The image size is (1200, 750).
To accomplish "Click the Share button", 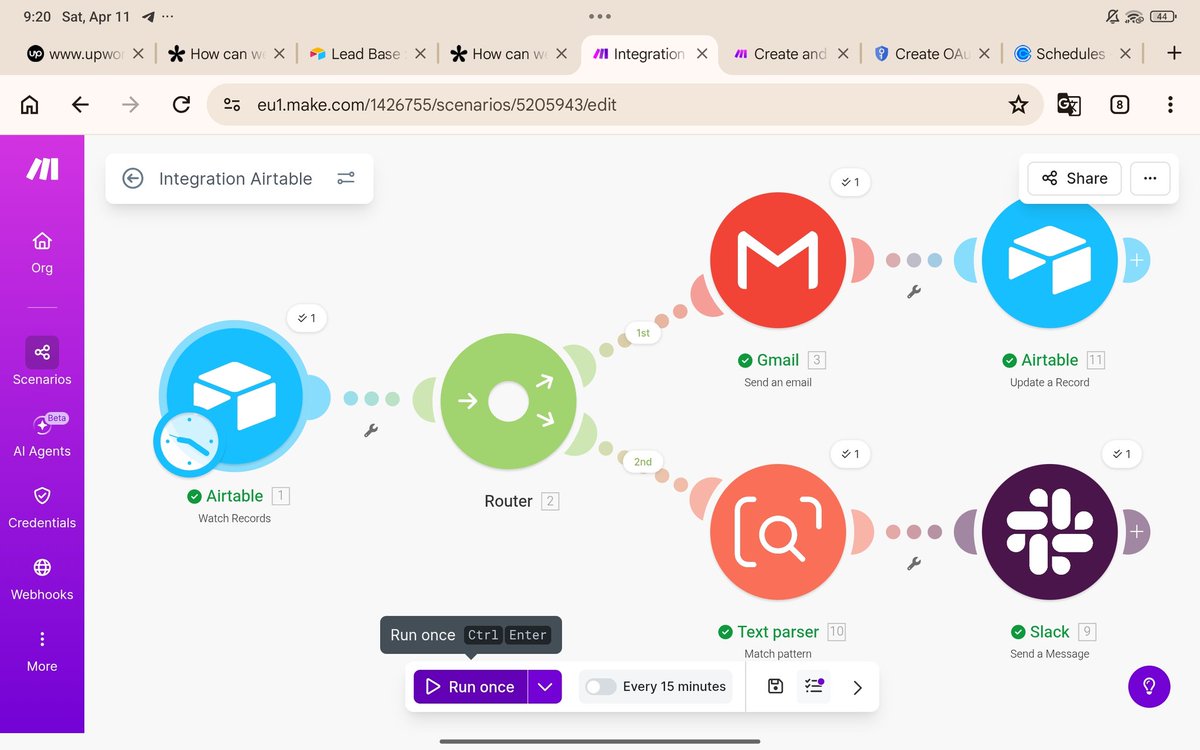I will pos(1075,178).
